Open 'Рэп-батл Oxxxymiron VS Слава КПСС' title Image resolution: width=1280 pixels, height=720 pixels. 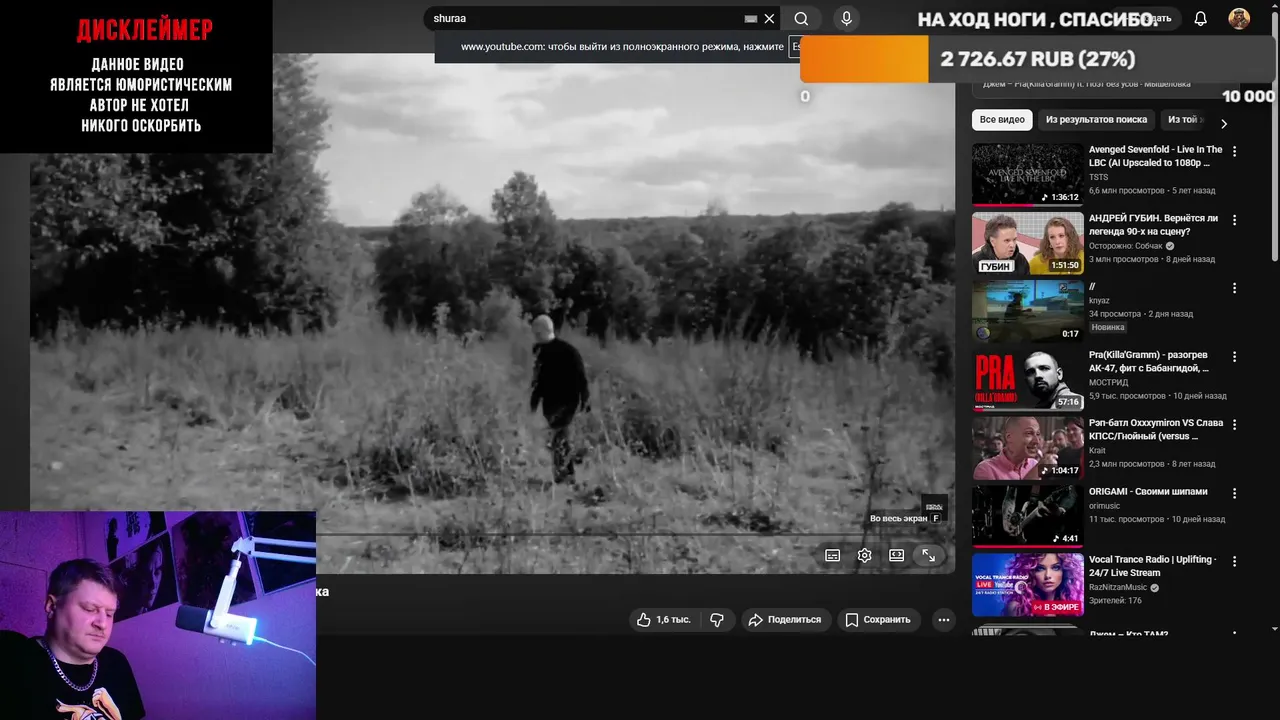pos(1156,430)
